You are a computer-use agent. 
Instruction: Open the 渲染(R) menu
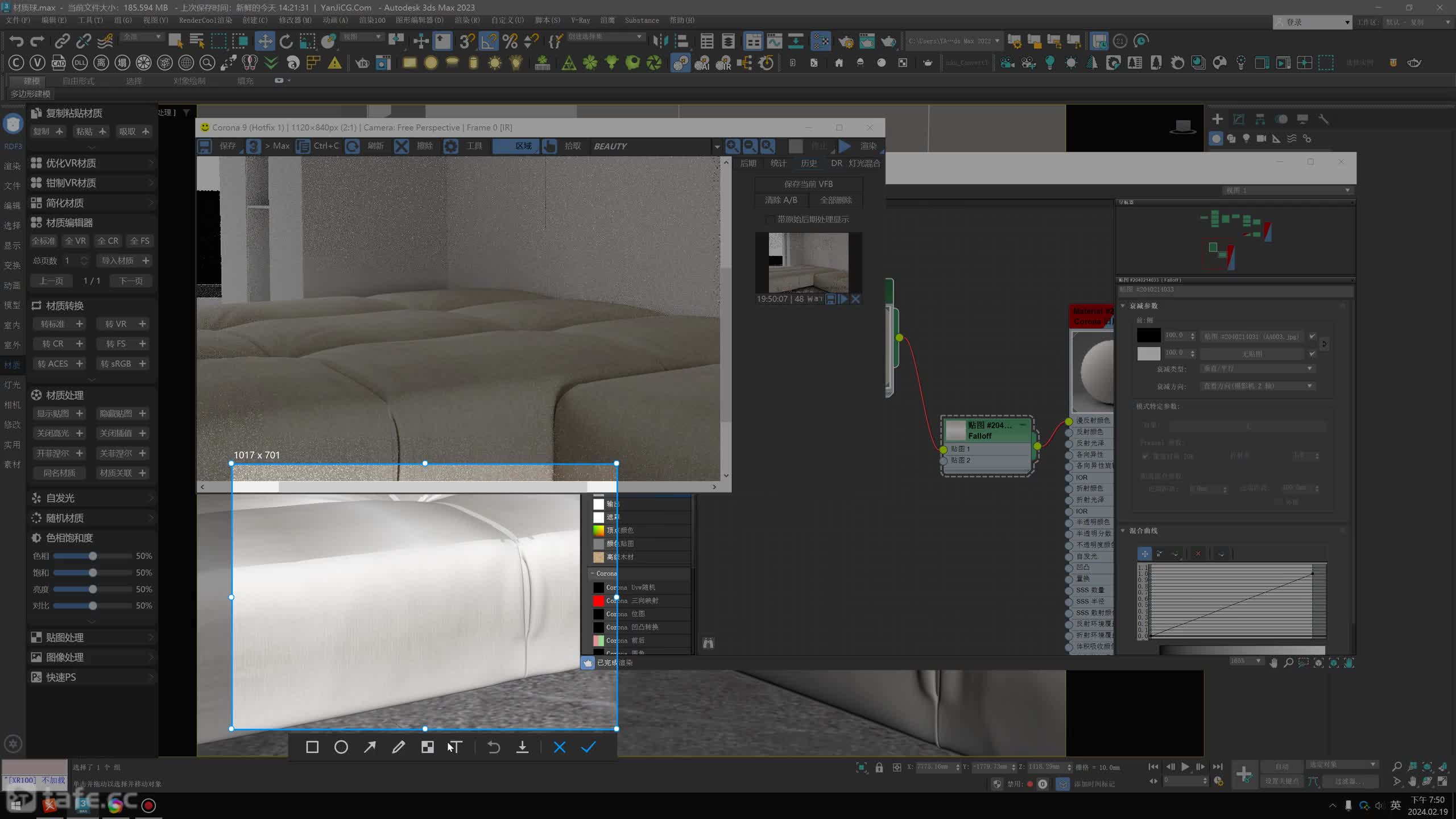(467, 20)
